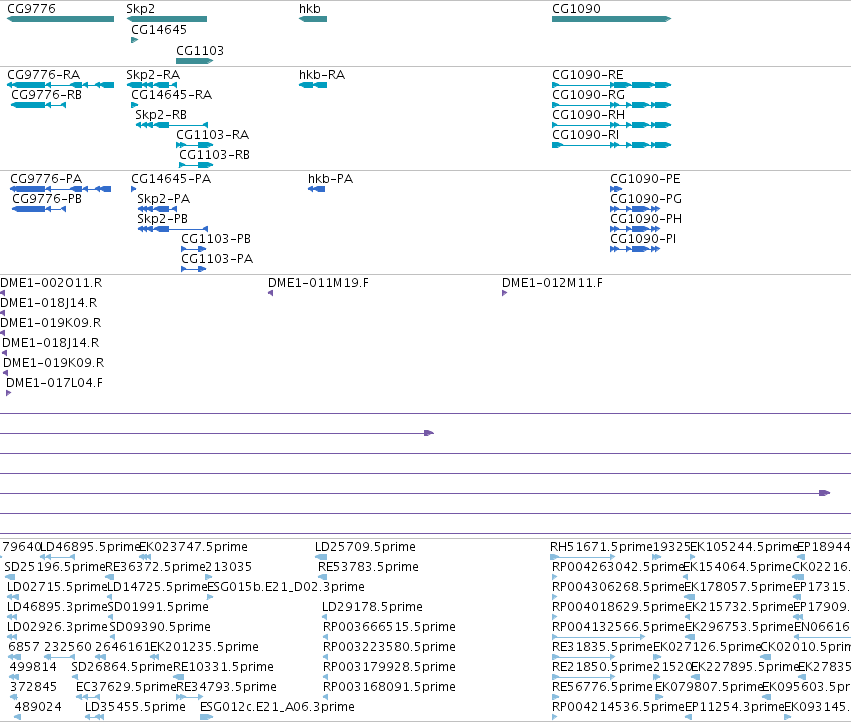The image size is (851, 722).
Task: Click the CG9776-PA protein label
Action: coord(46,179)
